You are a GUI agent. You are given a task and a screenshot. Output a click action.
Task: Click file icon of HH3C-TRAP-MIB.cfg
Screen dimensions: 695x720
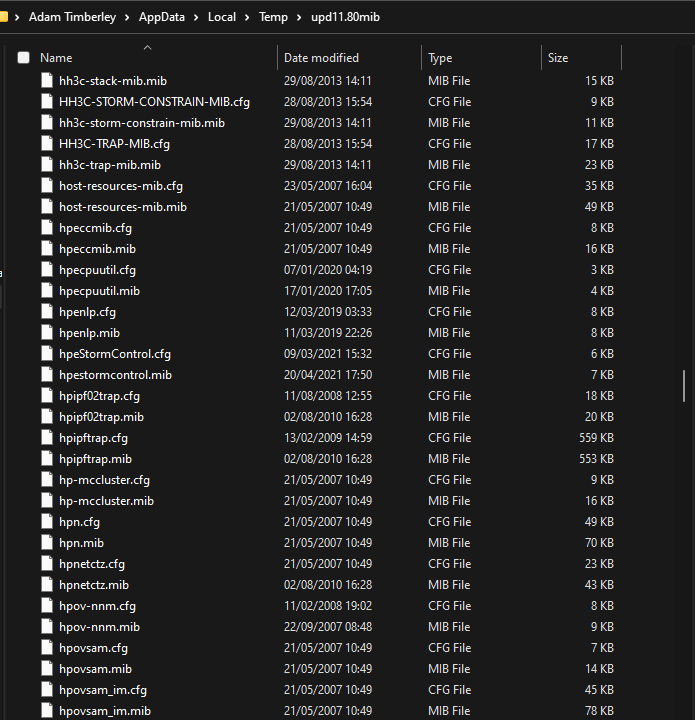[47, 144]
